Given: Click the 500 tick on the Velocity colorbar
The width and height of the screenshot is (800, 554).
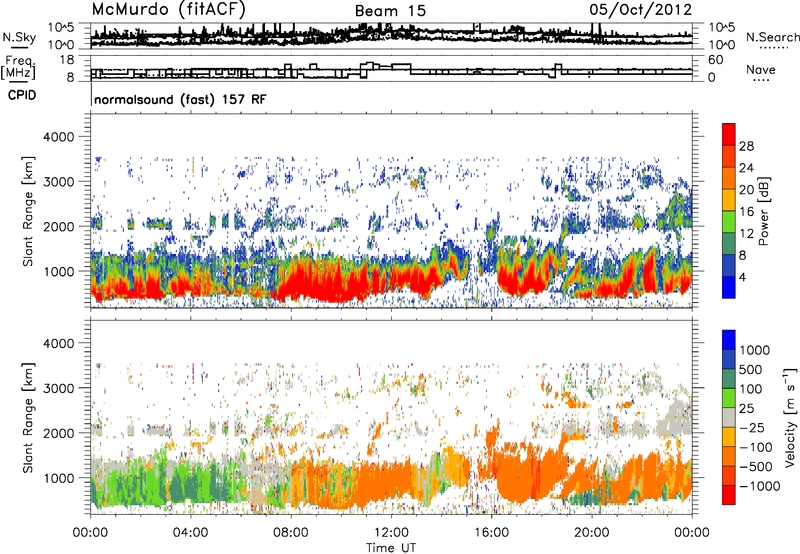Looking at the screenshot, I should 753,370.
